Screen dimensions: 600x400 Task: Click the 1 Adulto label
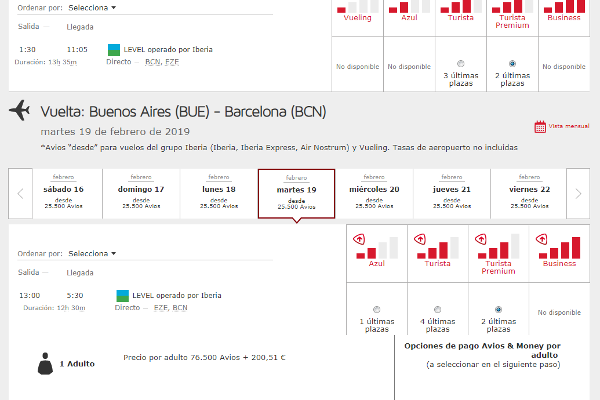[77, 364]
